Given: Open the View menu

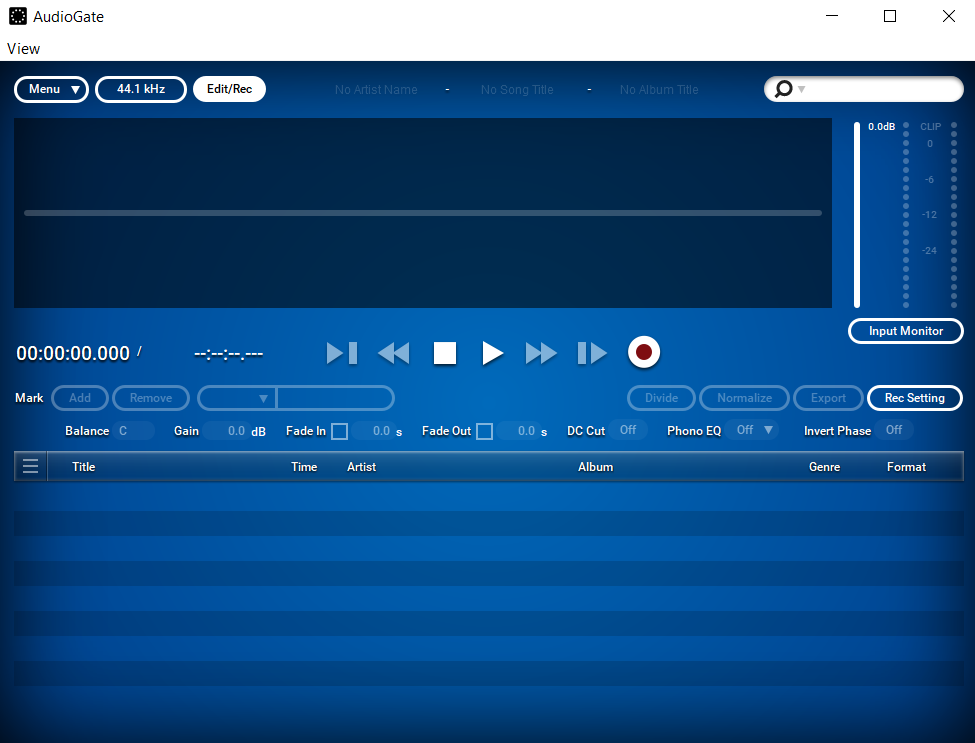Looking at the screenshot, I should tap(23, 48).
